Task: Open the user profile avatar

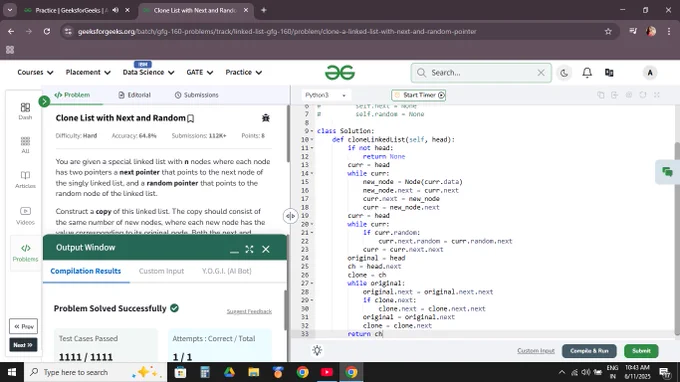Action: (650, 73)
